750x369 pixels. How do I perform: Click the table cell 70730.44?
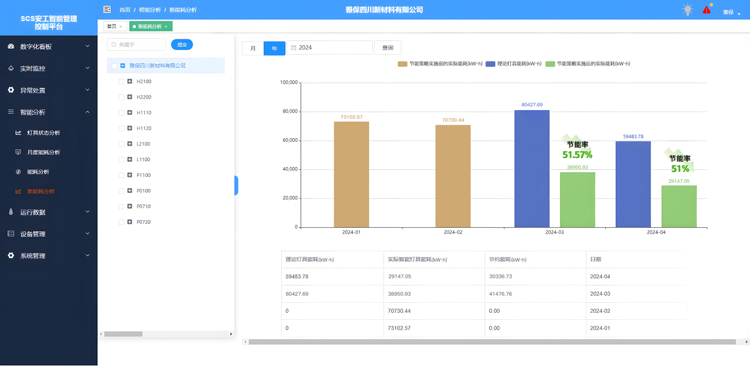tap(434, 311)
